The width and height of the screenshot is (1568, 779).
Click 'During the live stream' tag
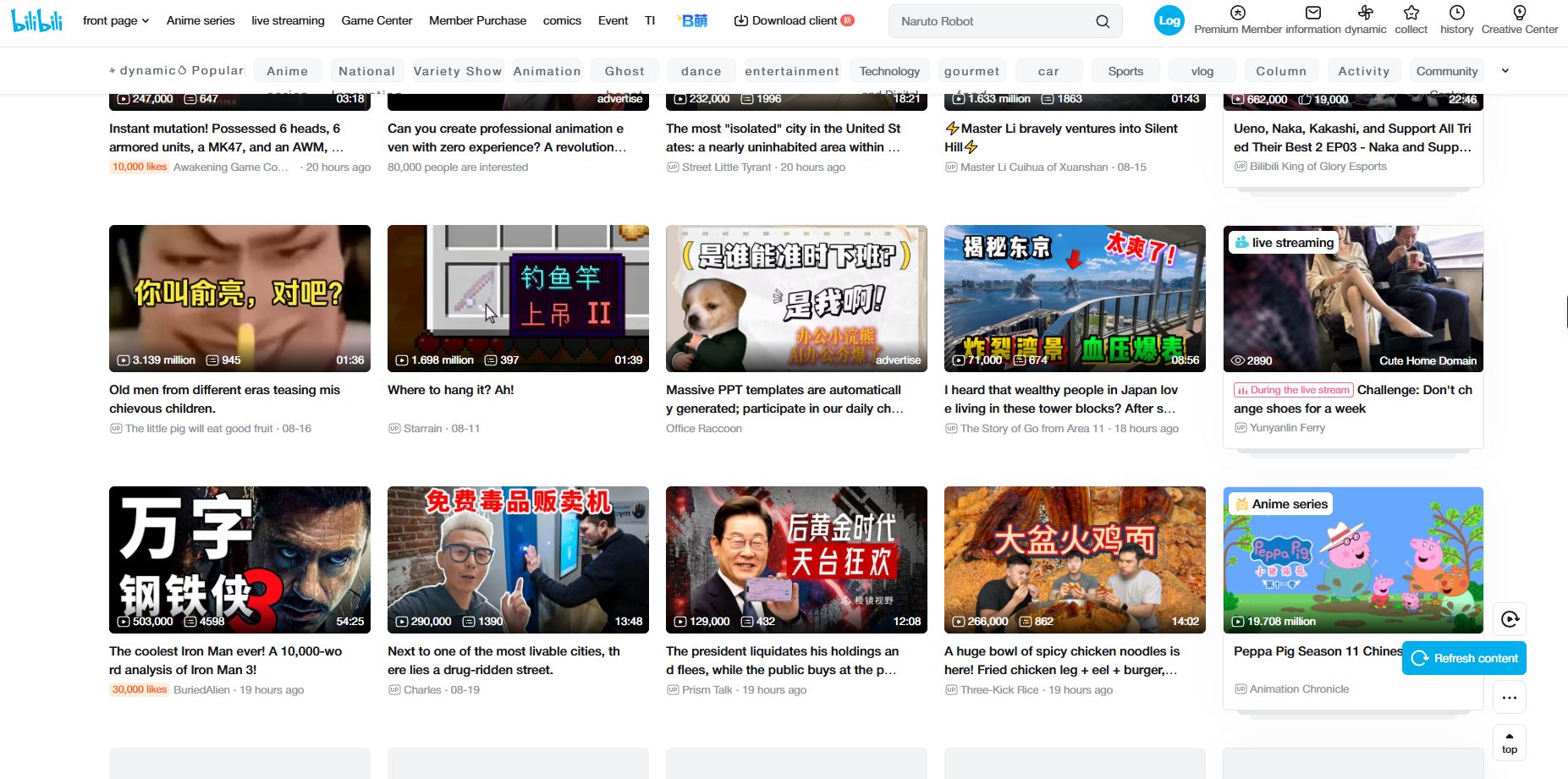point(1294,390)
